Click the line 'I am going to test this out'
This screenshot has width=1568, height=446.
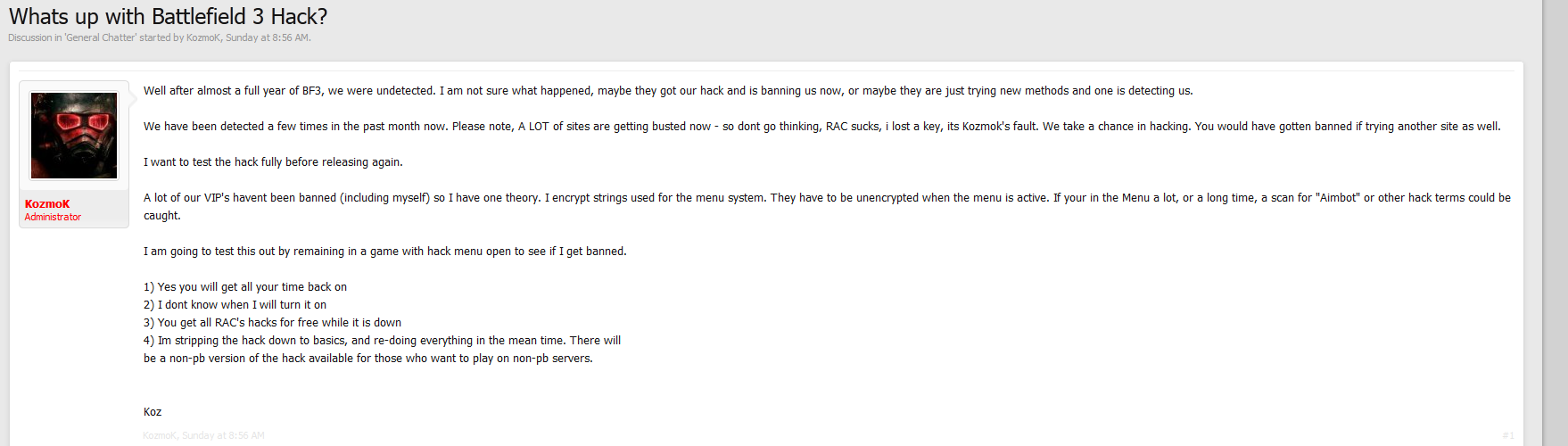pos(384,252)
